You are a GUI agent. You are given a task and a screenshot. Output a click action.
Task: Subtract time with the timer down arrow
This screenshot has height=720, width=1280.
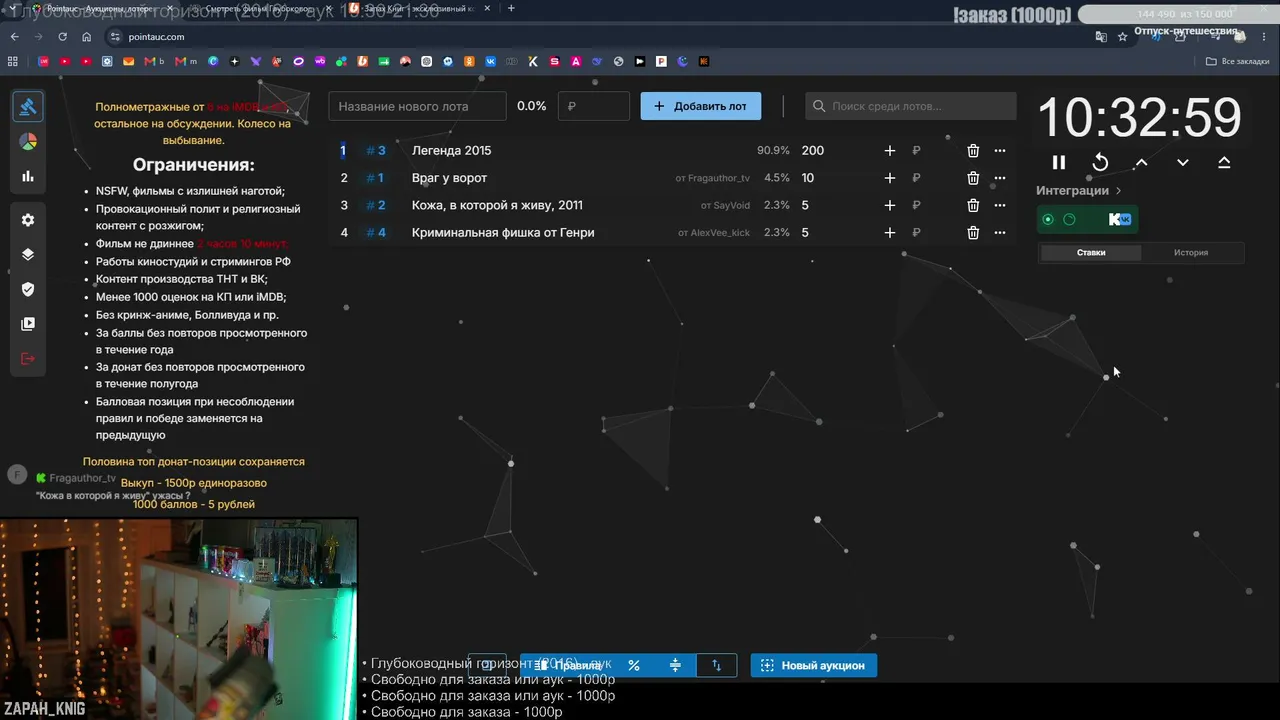1183,162
